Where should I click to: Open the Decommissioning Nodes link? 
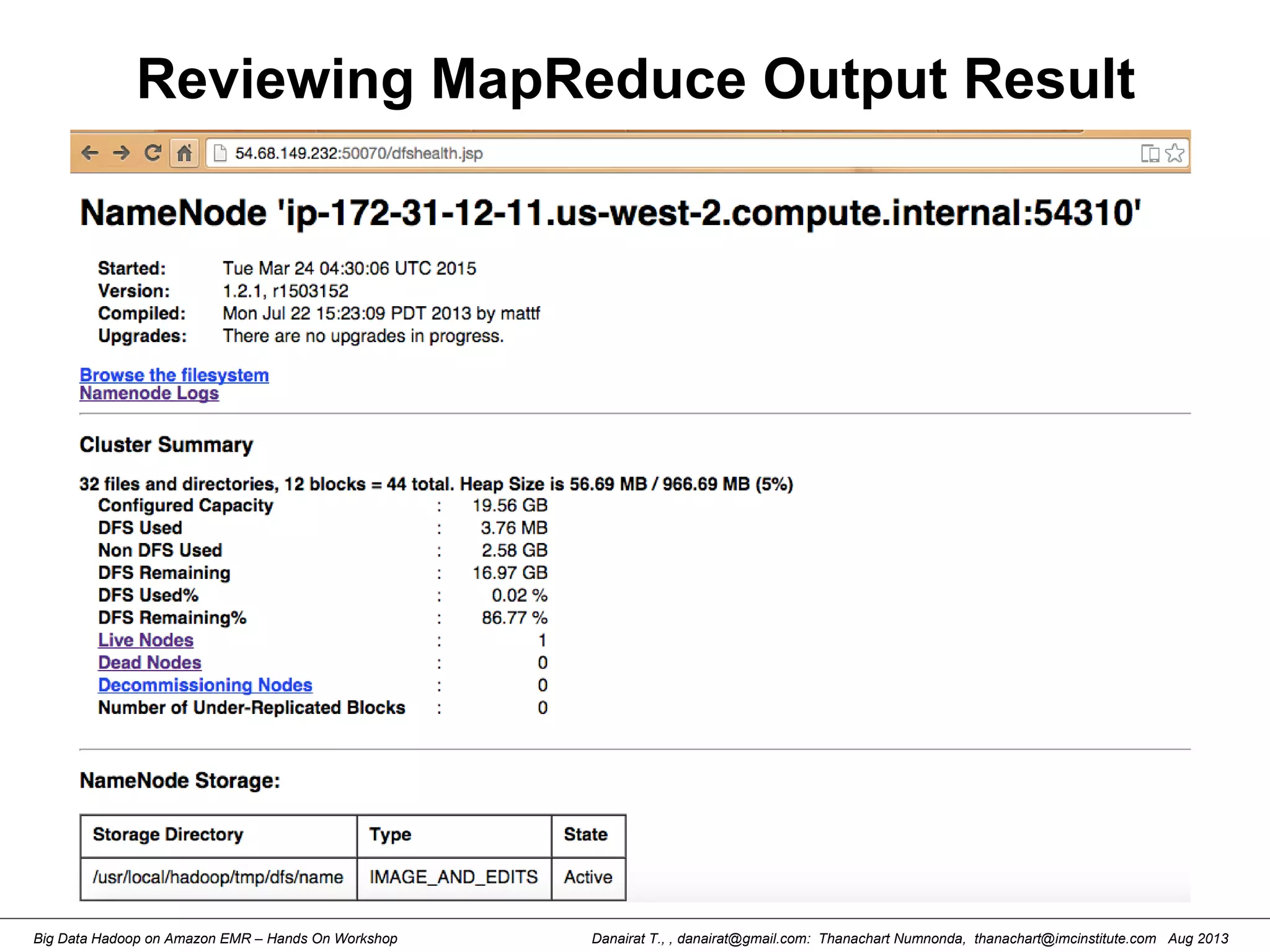205,685
